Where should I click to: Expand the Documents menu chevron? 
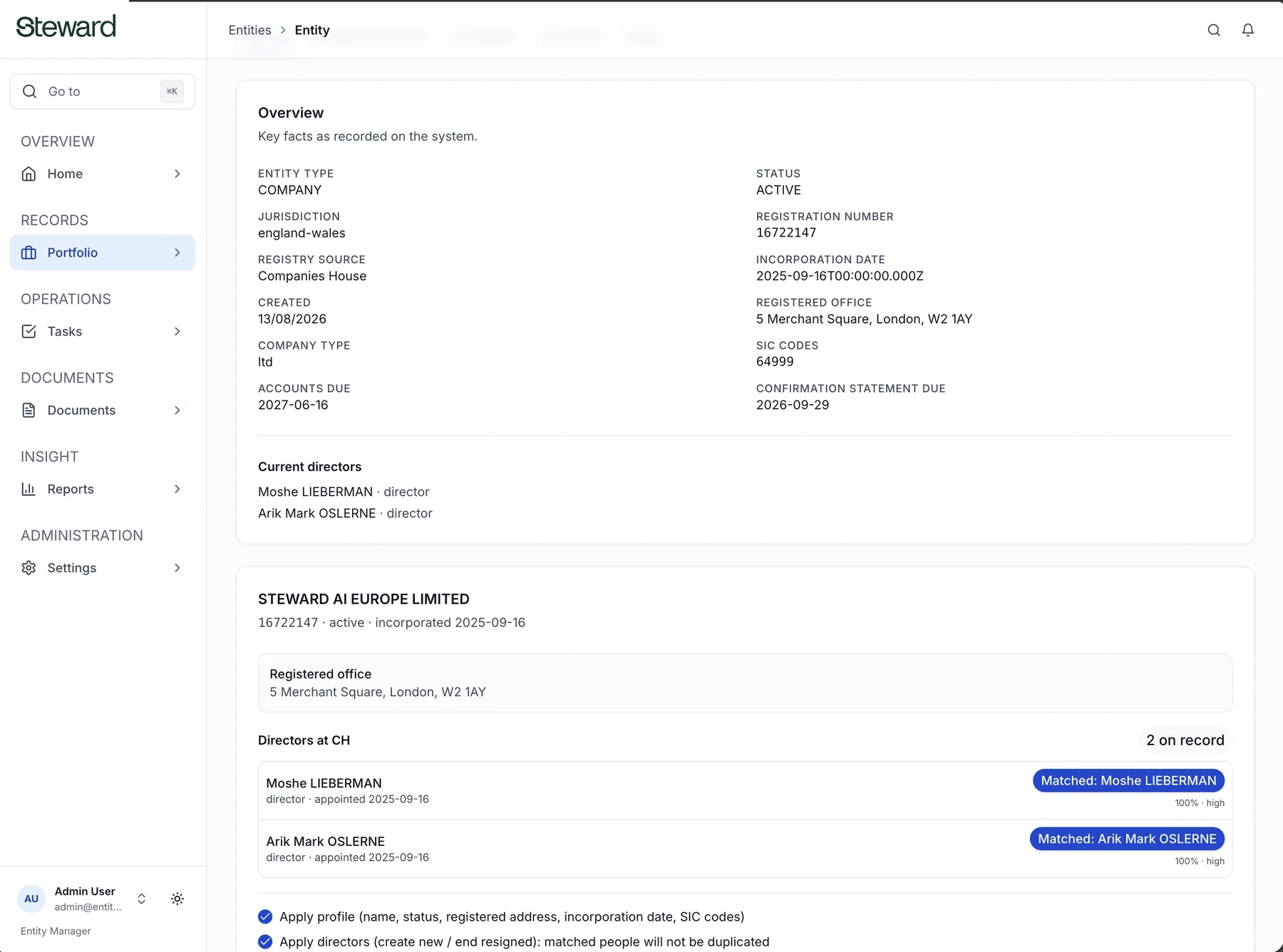point(177,410)
